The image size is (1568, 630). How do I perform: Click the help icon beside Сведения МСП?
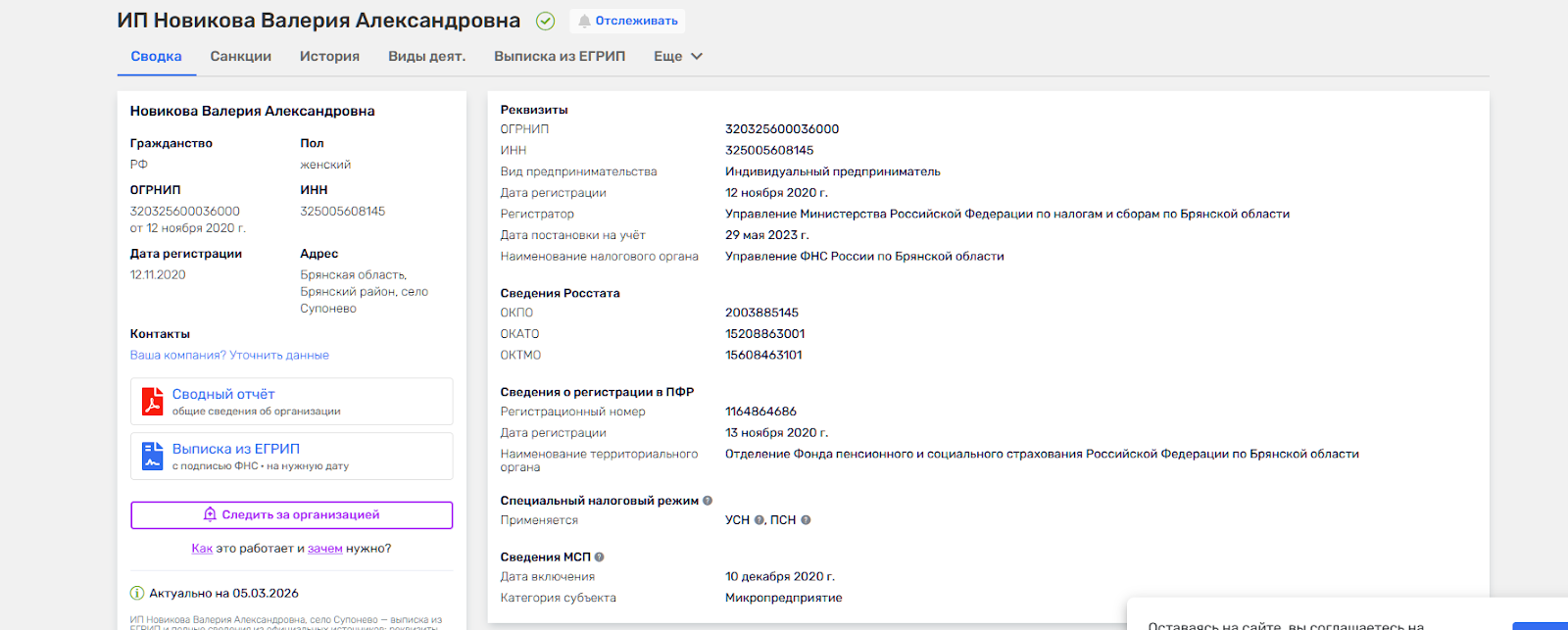[599, 557]
